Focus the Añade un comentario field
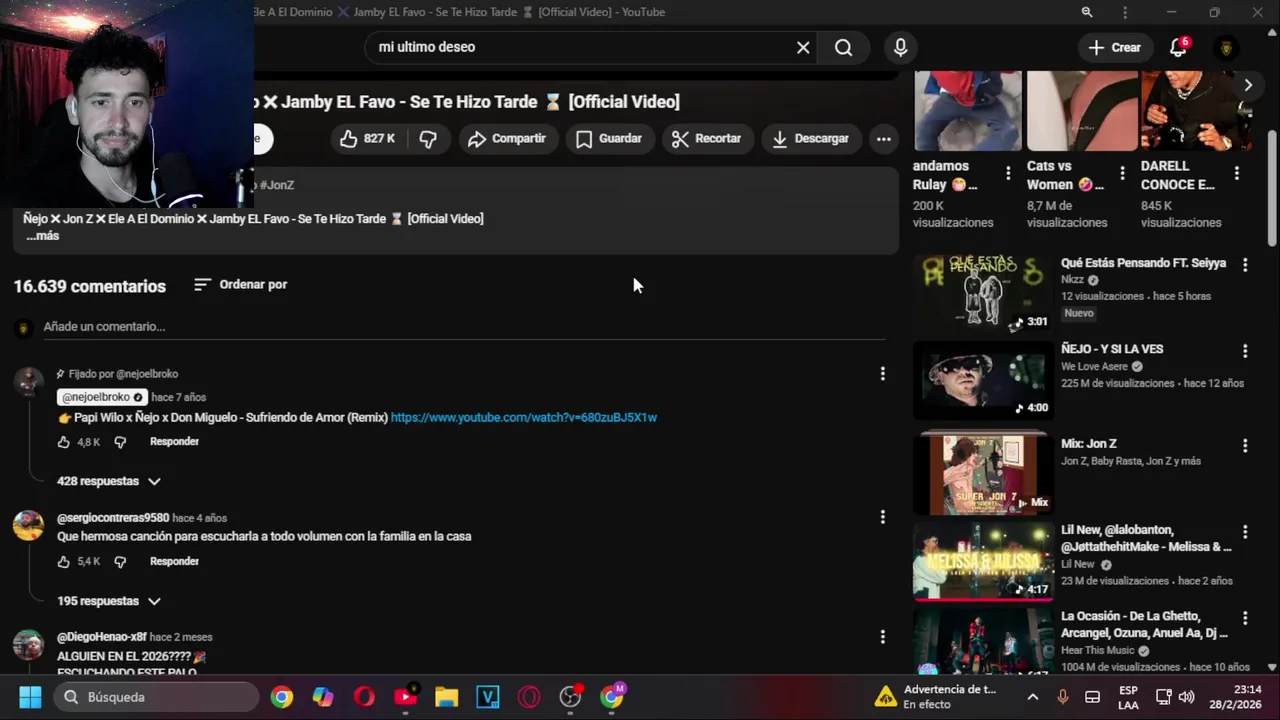Screen dimensions: 1280x720 464,327
